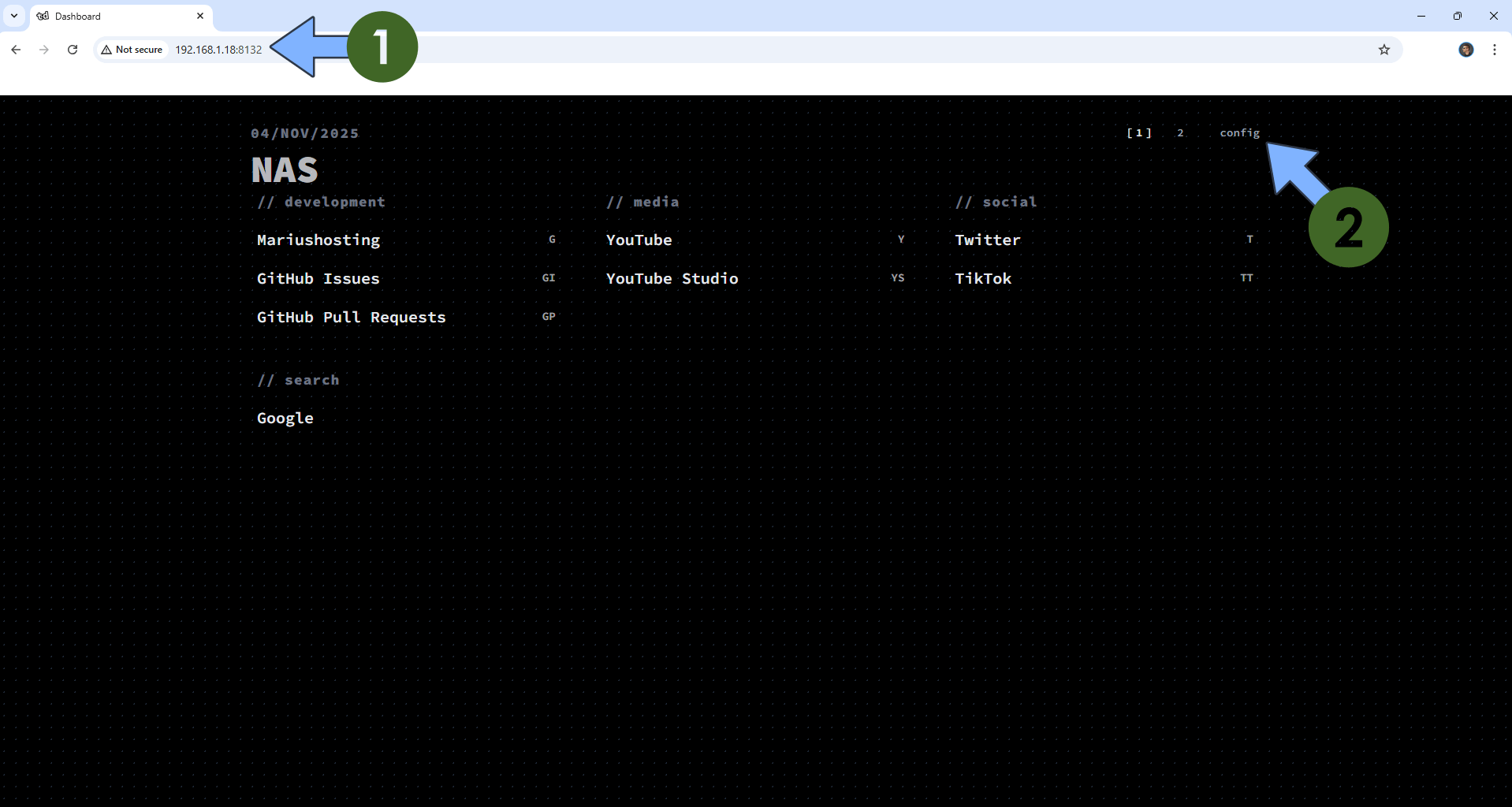
Task: Open YouTube Studio
Action: coord(672,278)
